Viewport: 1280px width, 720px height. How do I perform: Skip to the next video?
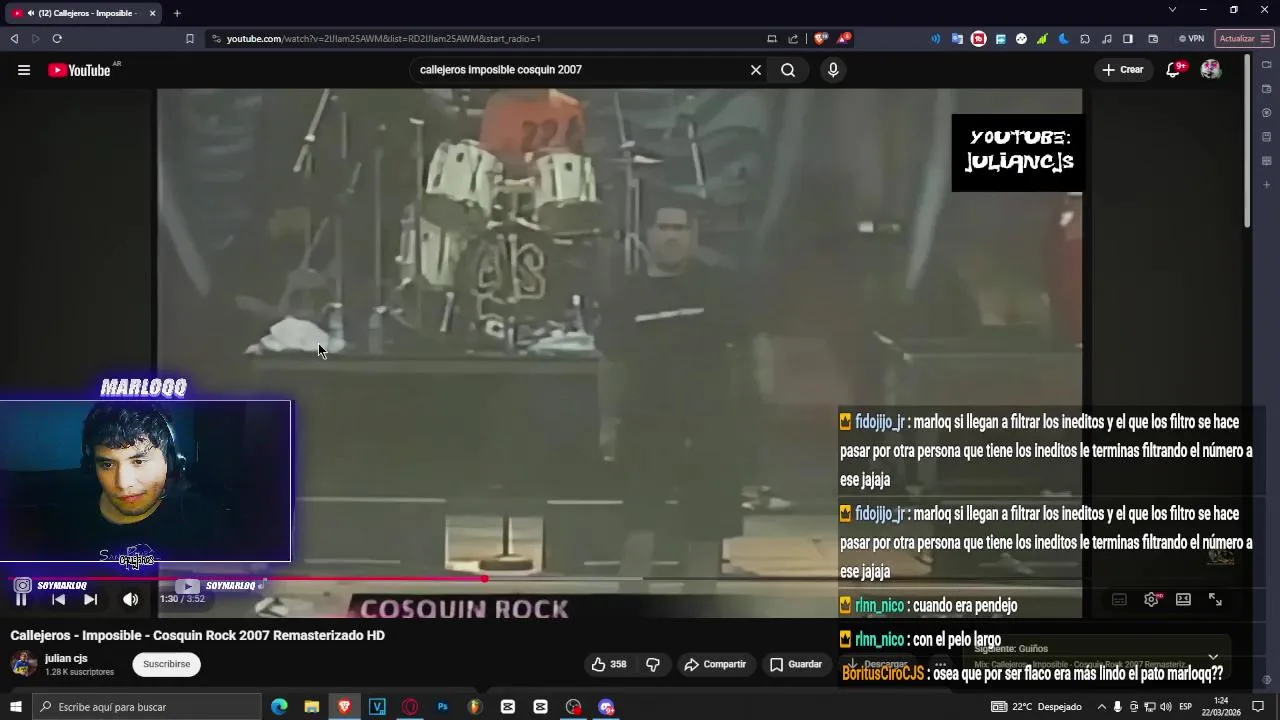click(x=90, y=599)
